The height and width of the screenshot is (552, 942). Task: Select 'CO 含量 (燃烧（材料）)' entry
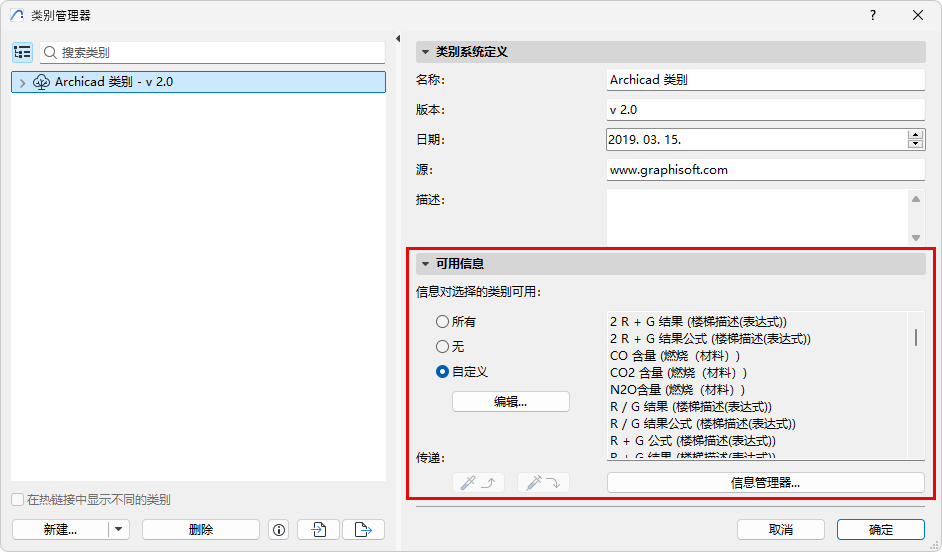coord(675,356)
